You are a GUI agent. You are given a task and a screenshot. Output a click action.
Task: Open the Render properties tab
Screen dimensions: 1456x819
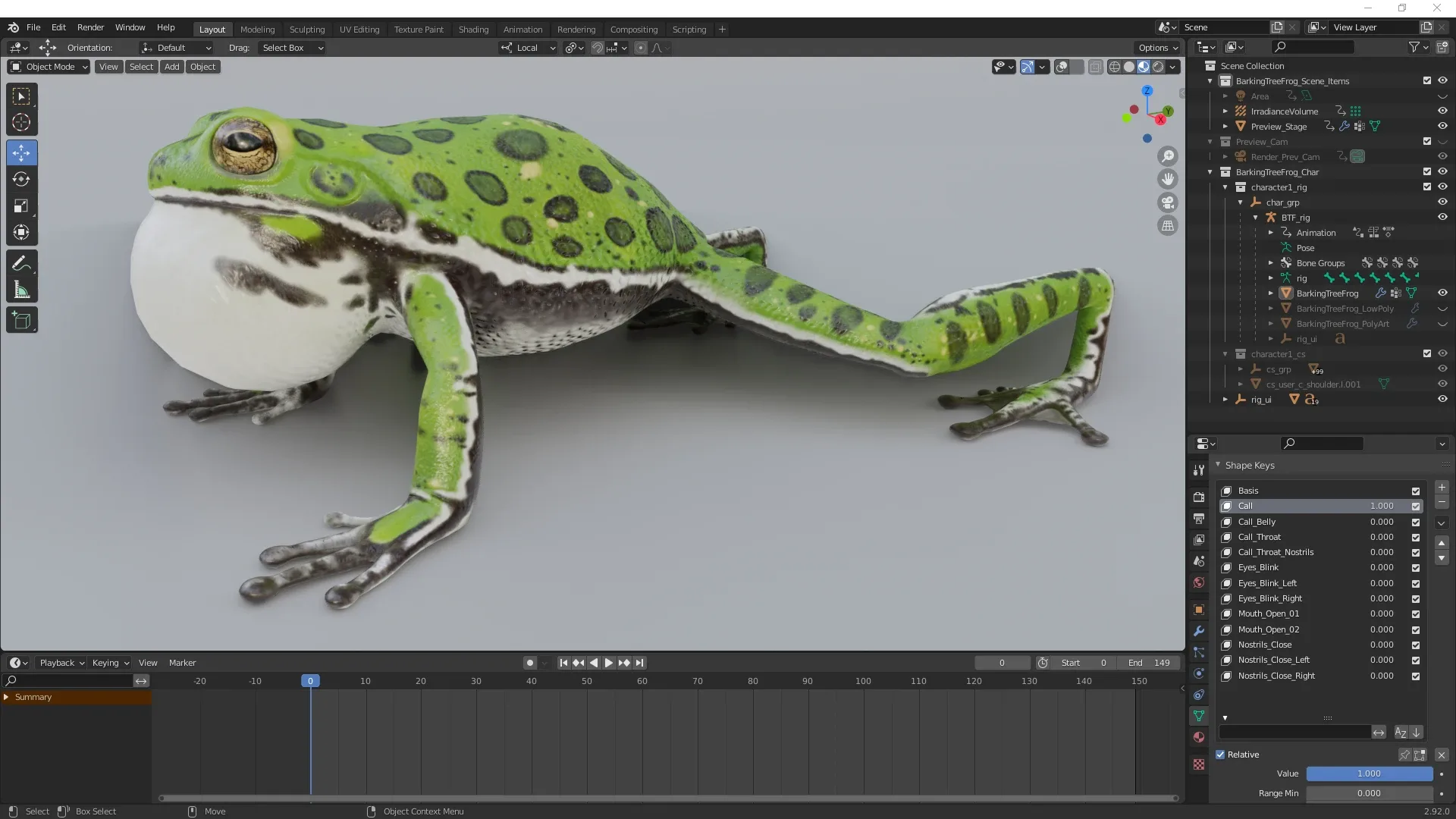pos(1198,497)
